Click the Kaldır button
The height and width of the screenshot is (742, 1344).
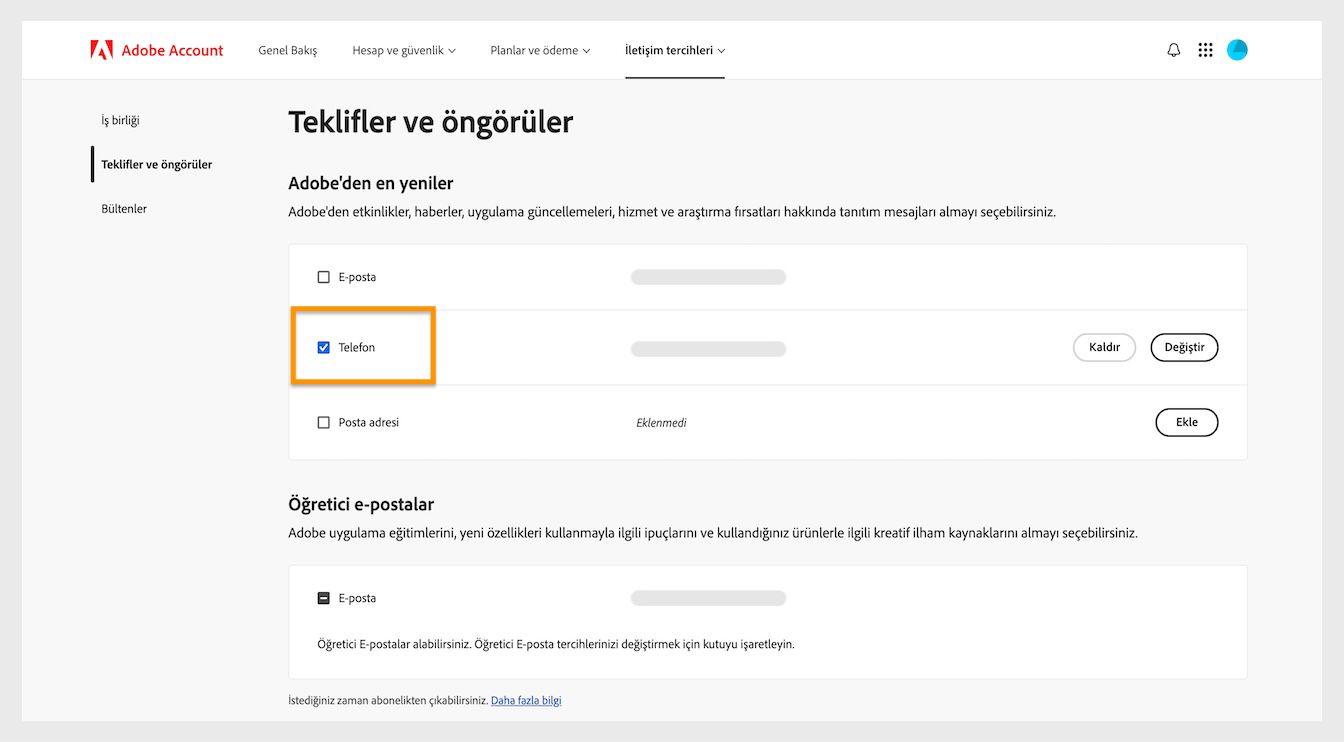click(1104, 347)
